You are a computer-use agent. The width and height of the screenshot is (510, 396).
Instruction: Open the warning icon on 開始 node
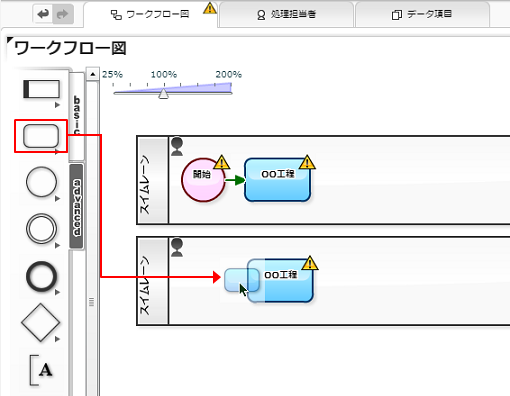(x=222, y=162)
